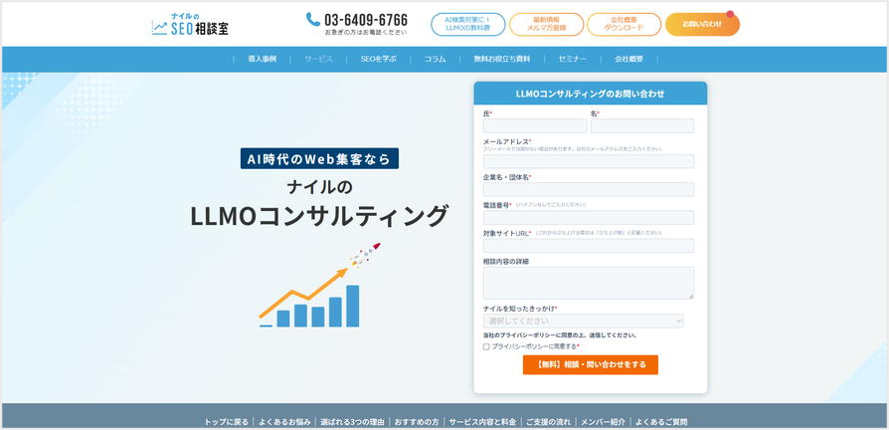Click into the 相談内容の詳細 textarea
The image size is (889, 430).
point(589,283)
